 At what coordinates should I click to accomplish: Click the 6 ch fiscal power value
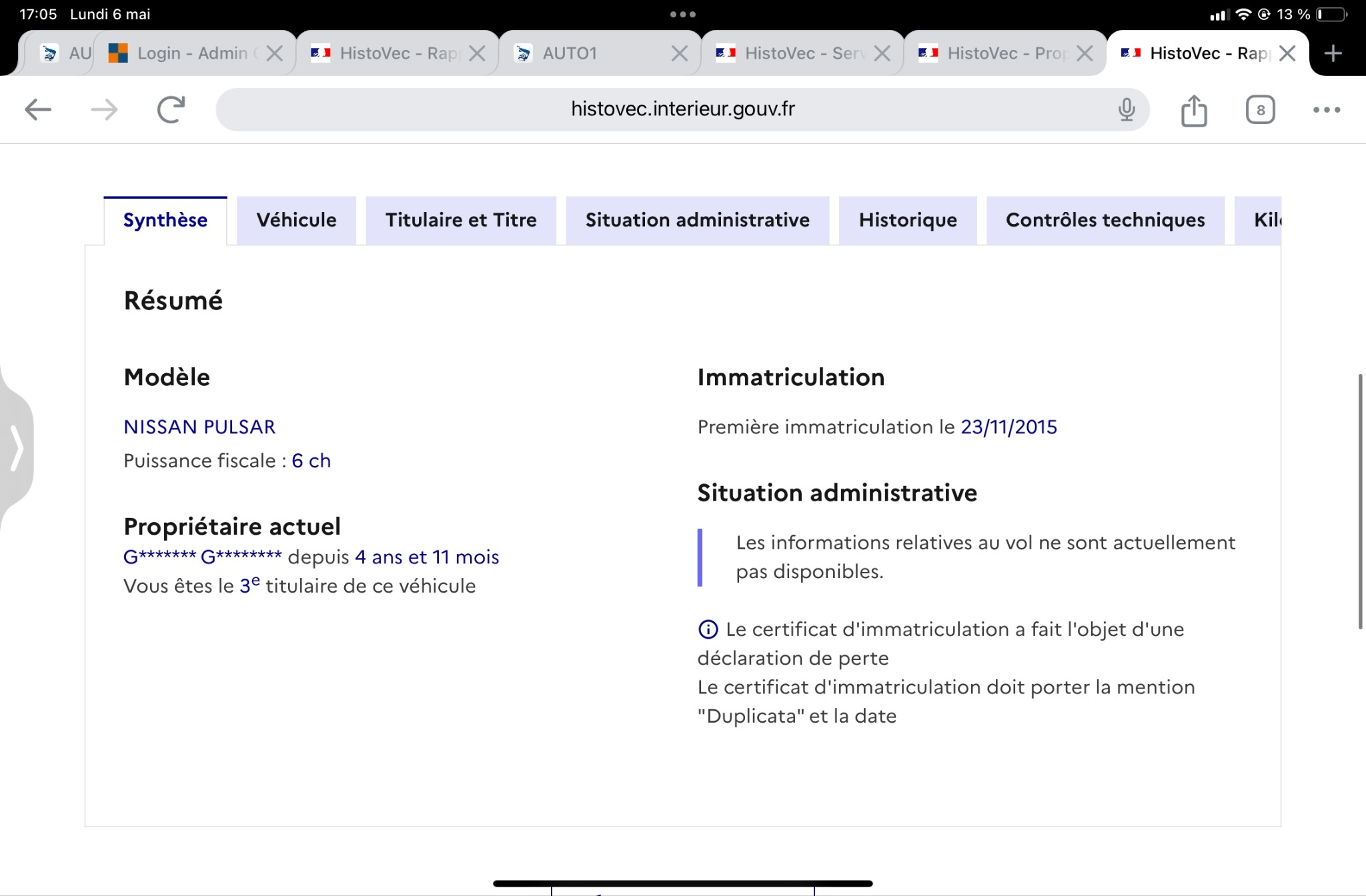(x=311, y=461)
